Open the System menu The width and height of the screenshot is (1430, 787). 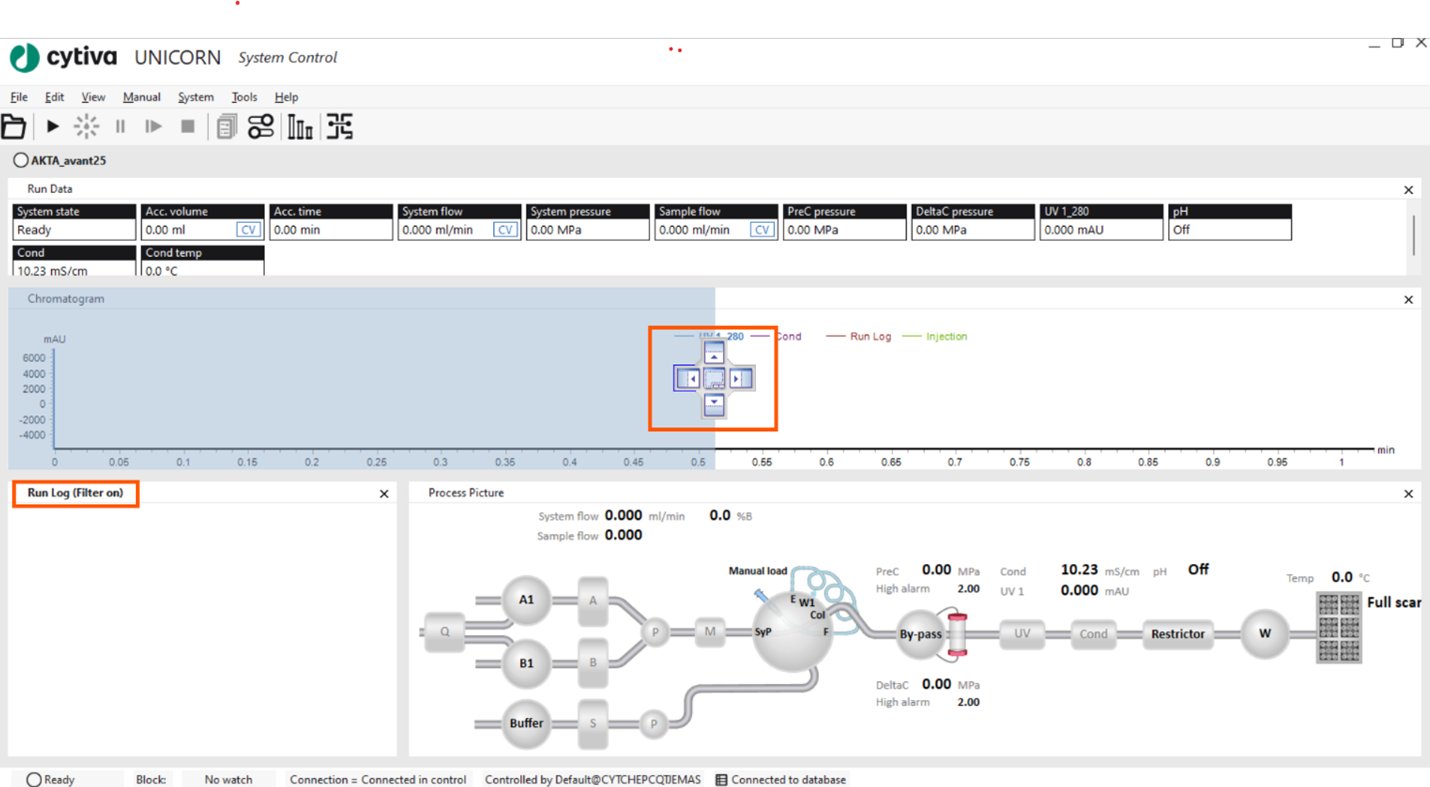pos(195,97)
